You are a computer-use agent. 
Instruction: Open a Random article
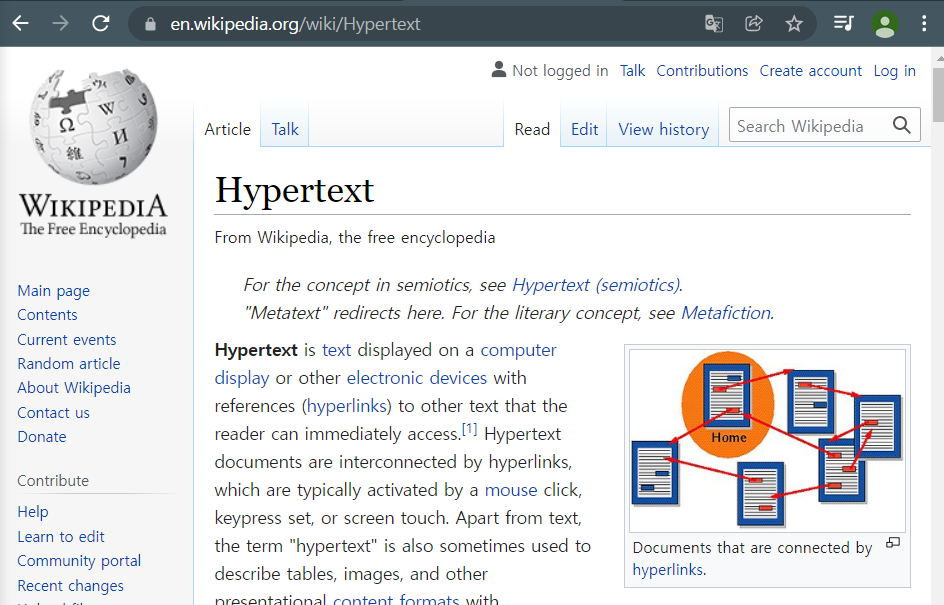point(69,364)
